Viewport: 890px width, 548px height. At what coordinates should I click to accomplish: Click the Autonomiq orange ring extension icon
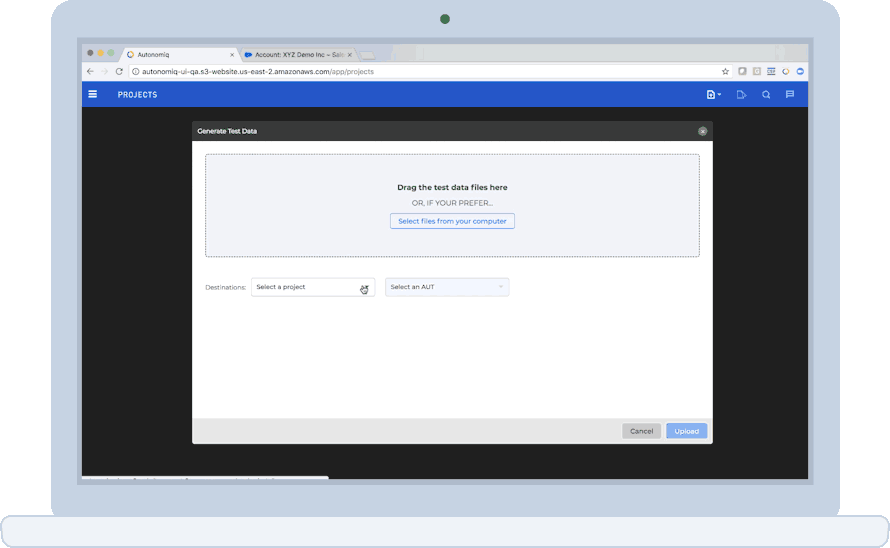coord(786,72)
